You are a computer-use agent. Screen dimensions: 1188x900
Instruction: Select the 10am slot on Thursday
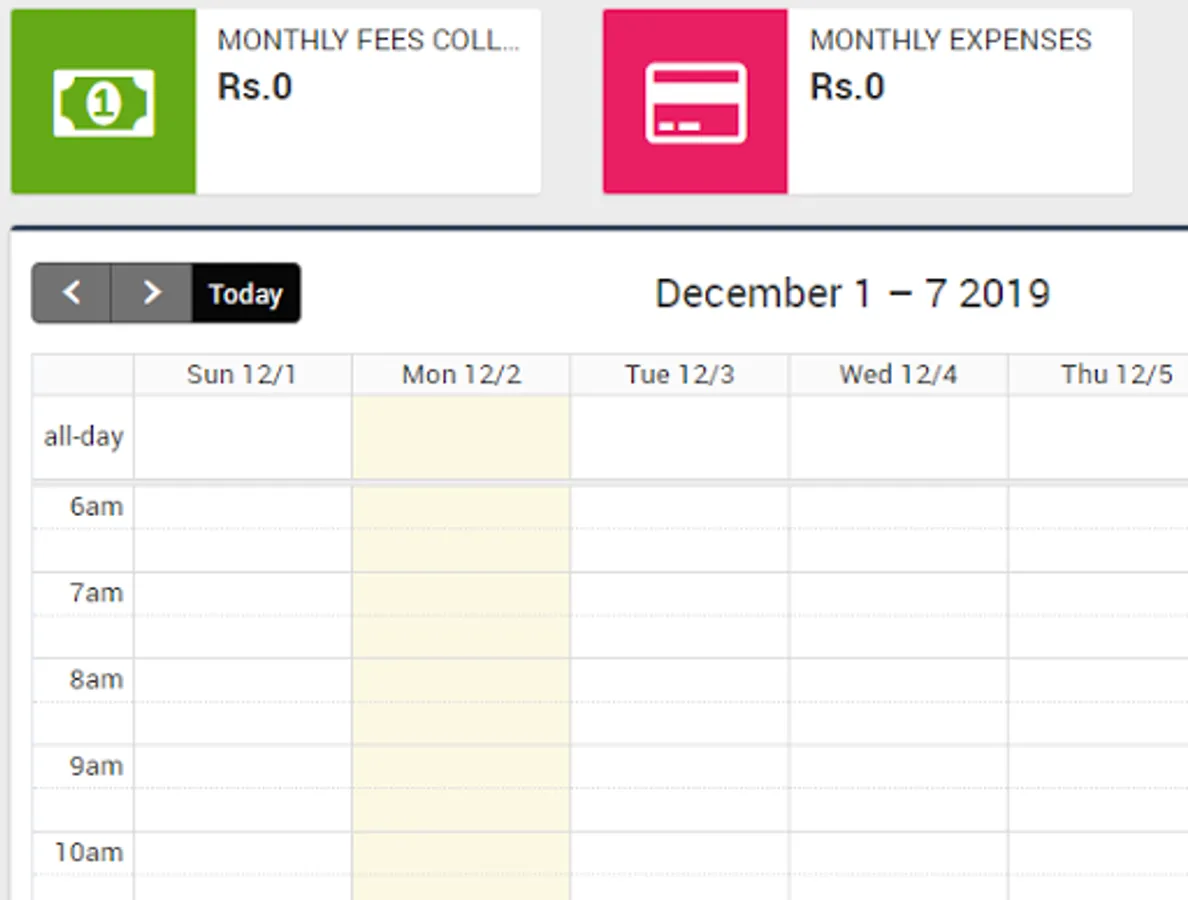coord(1098,853)
